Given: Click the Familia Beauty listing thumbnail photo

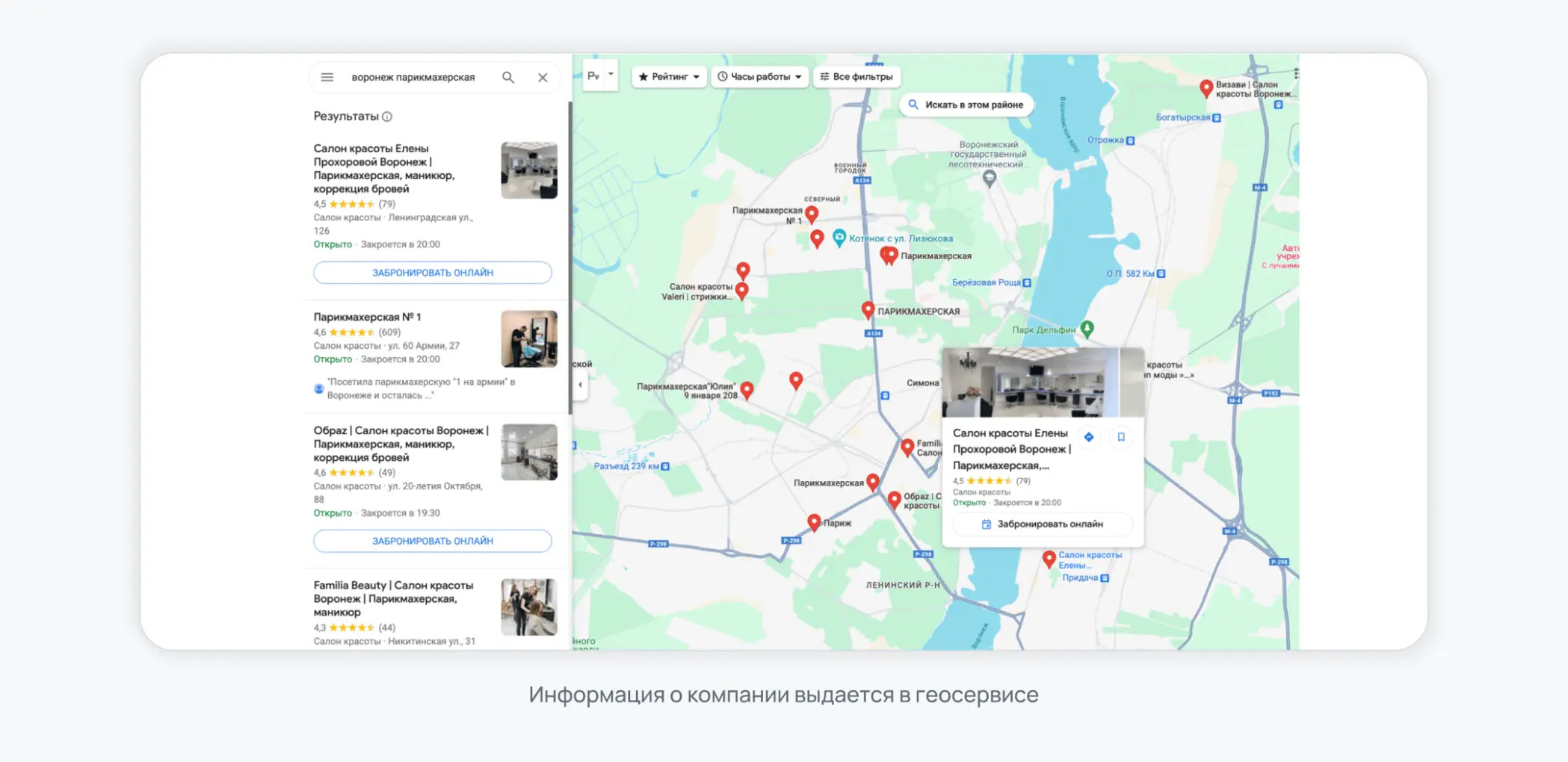Looking at the screenshot, I should click(529, 607).
